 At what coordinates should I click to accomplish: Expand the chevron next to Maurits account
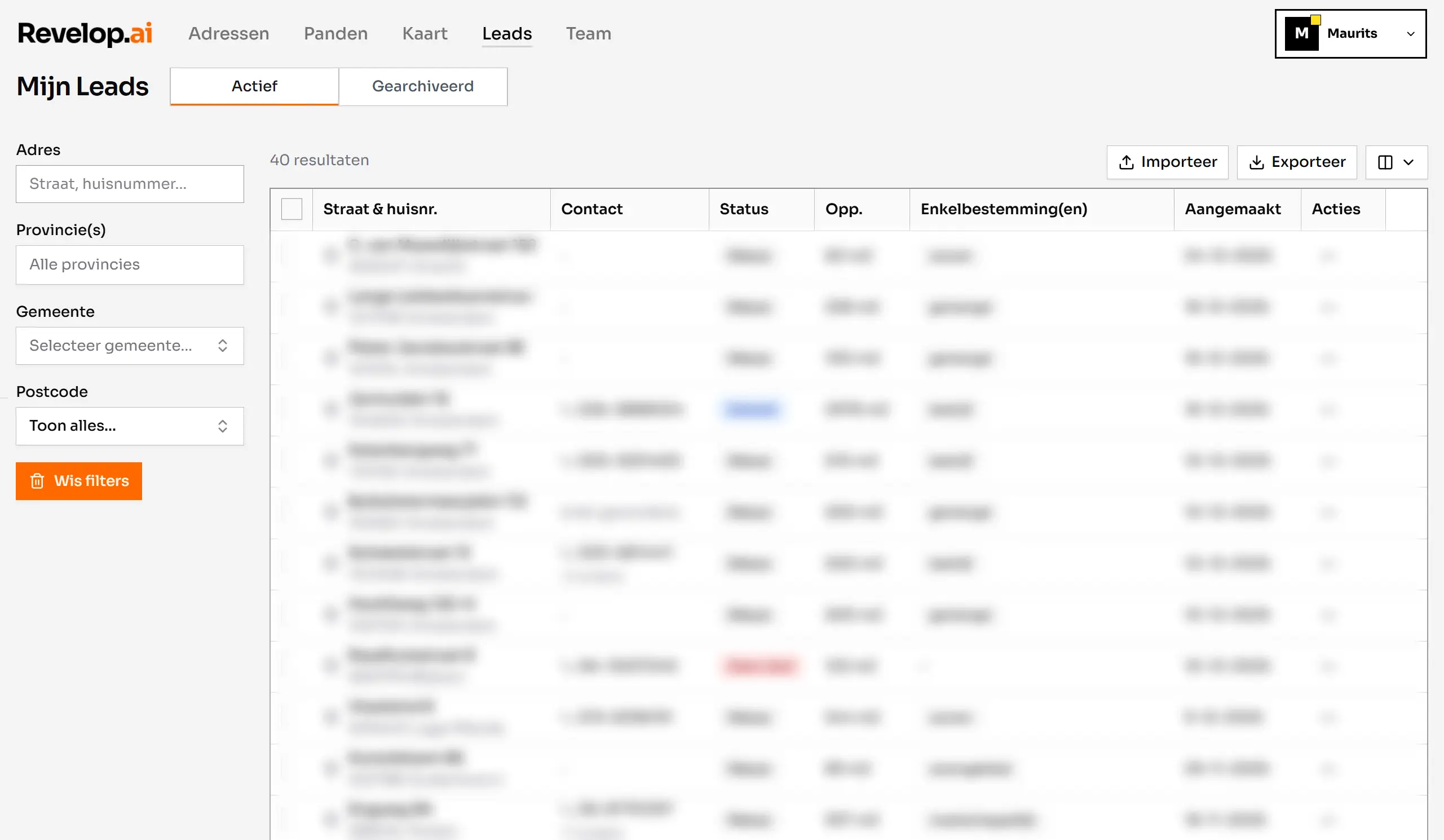1411,33
